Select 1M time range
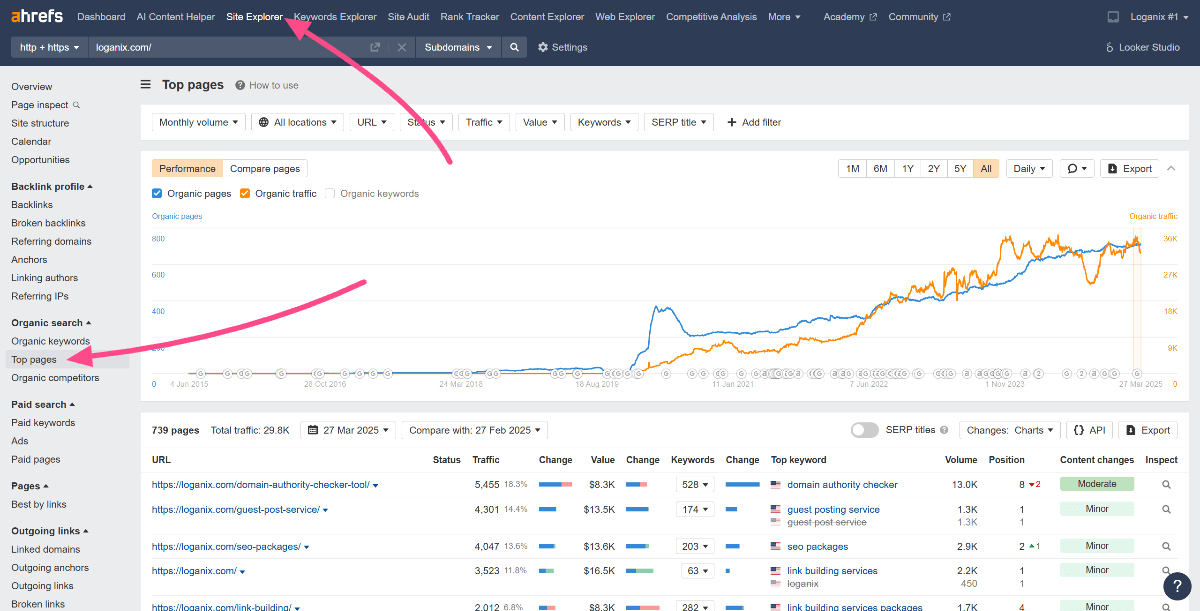 click(852, 168)
